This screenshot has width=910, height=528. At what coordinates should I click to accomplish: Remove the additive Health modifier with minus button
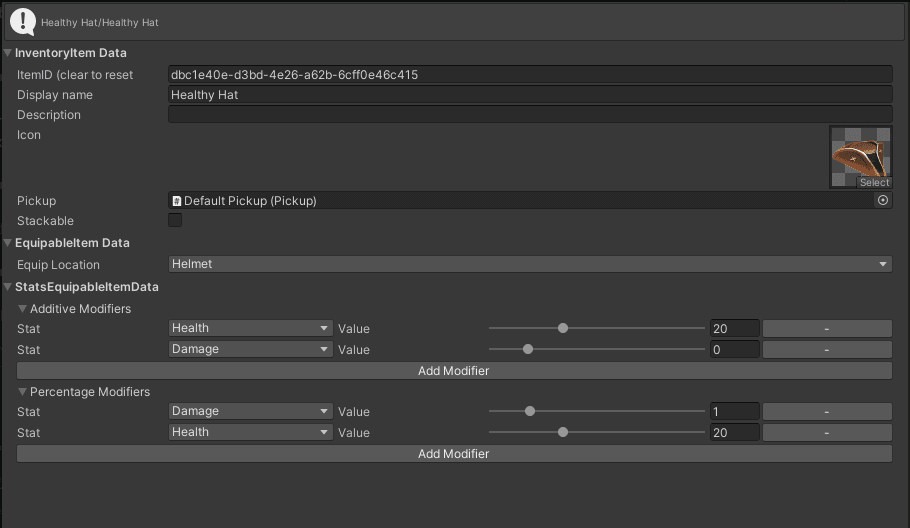tap(827, 328)
